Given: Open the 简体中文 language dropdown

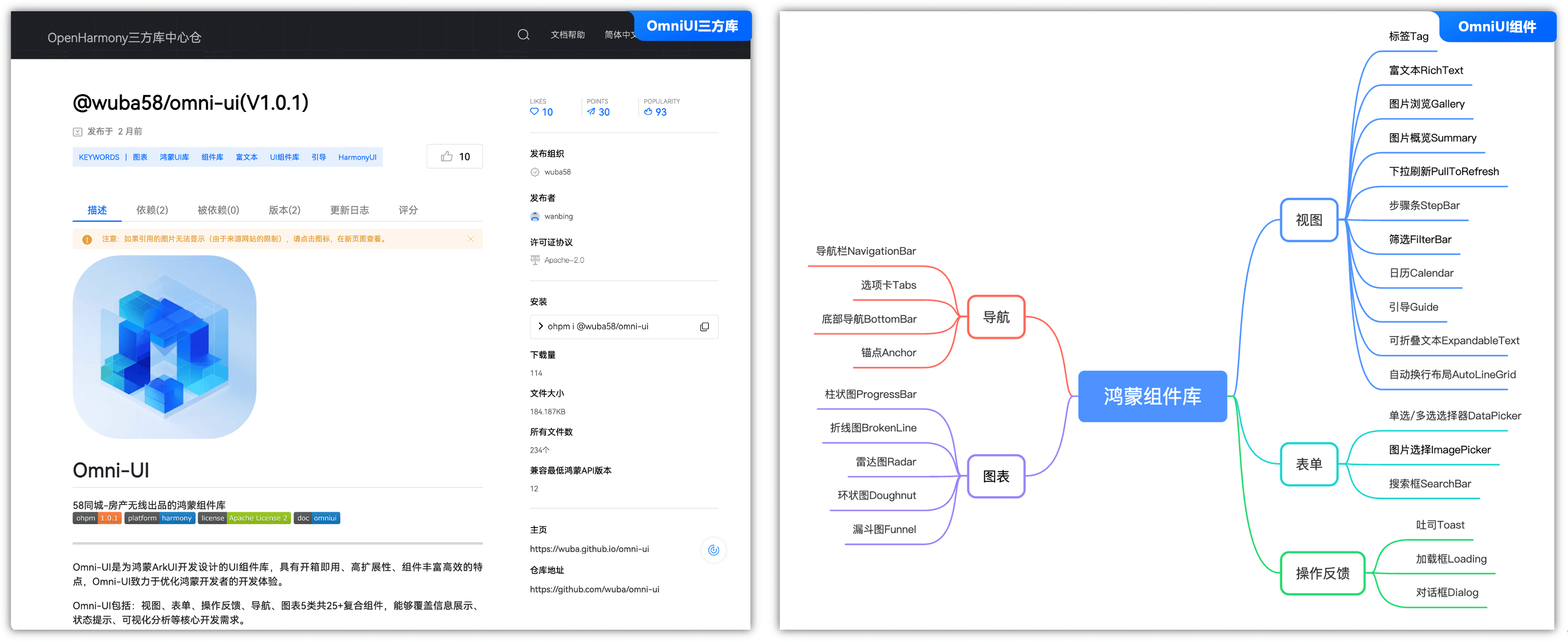Looking at the screenshot, I should 619,35.
